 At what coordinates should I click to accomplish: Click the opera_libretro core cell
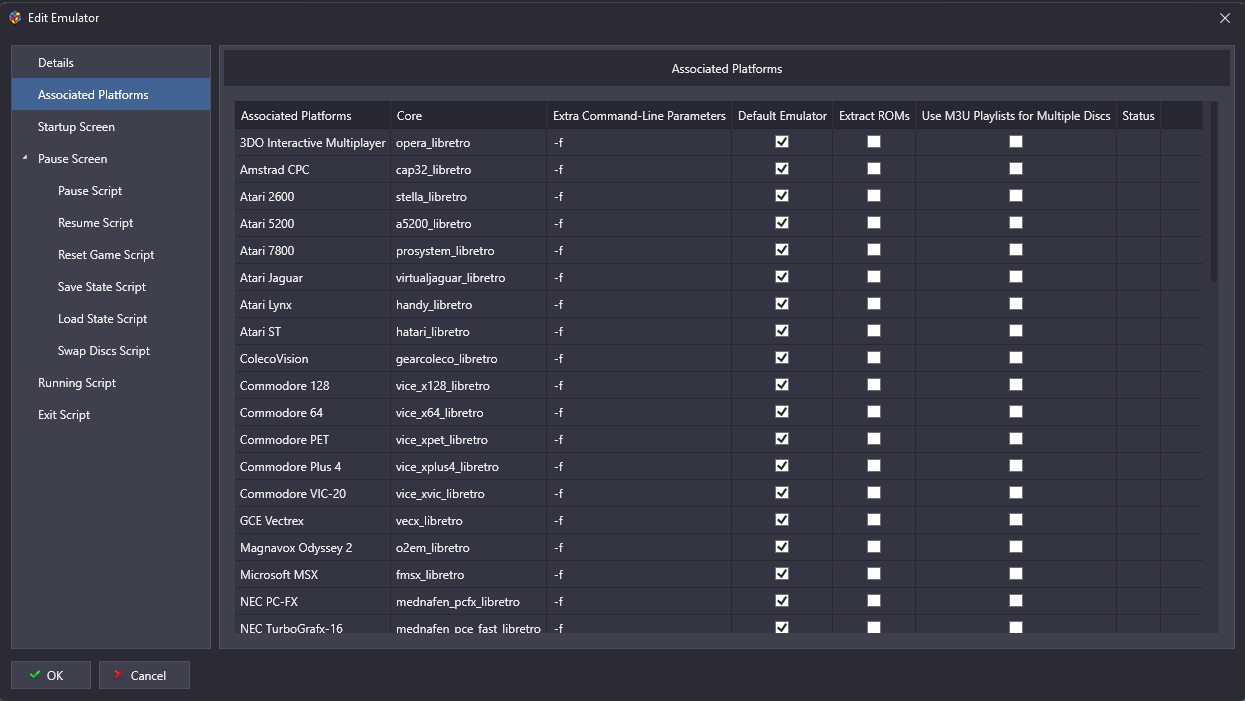[x=469, y=143]
